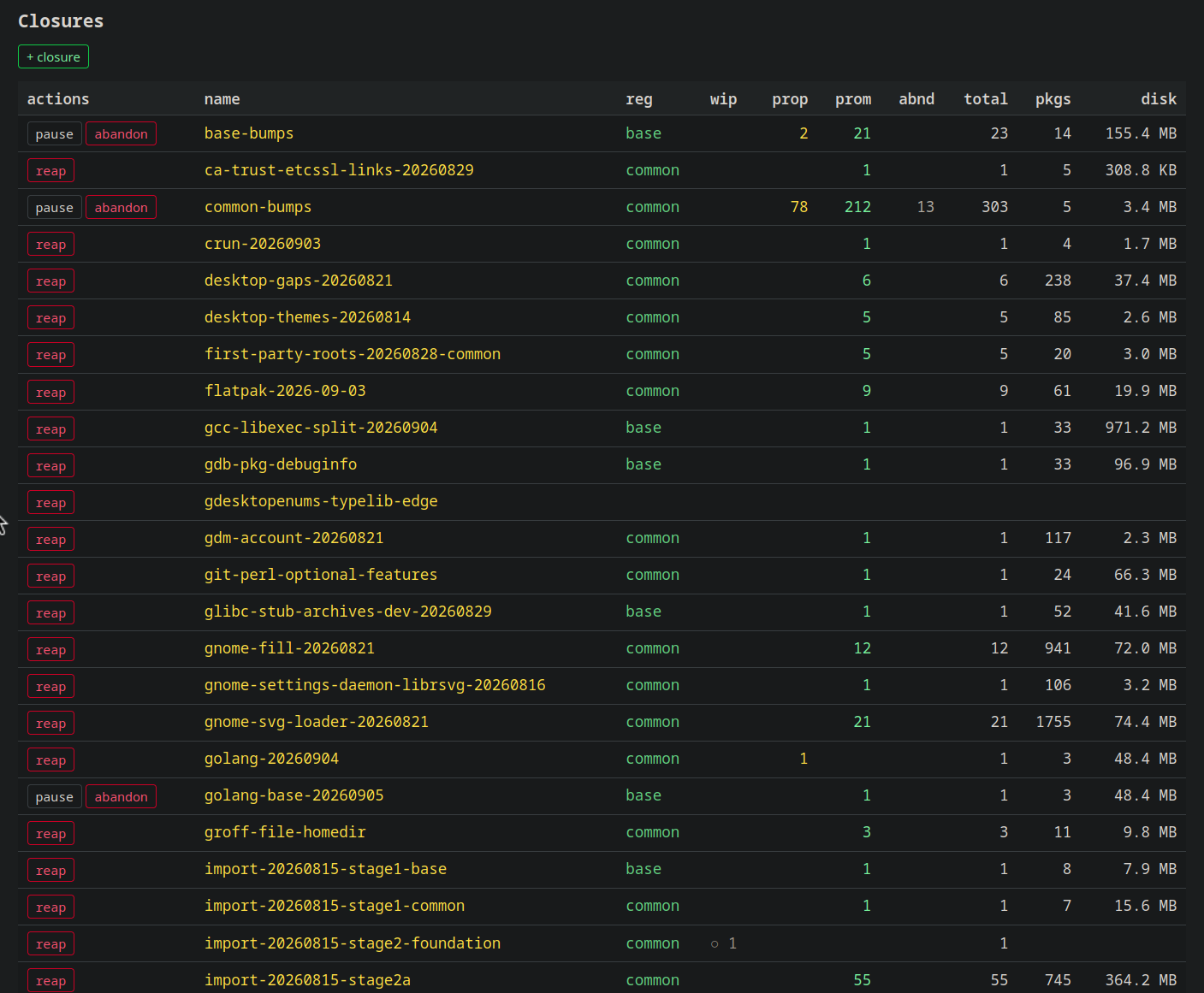Screen dimensions: 1204x993
Task: Click the '+ closure' button
Action: 53,56
